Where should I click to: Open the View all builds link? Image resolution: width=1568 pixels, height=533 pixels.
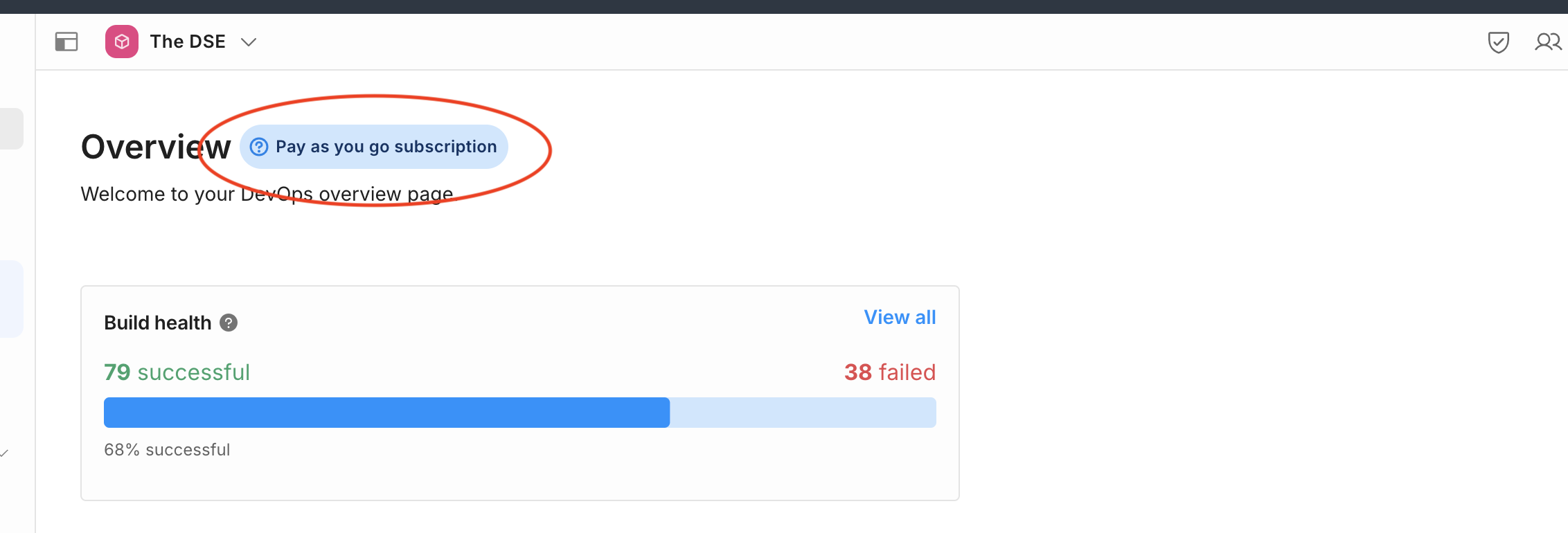(x=900, y=317)
